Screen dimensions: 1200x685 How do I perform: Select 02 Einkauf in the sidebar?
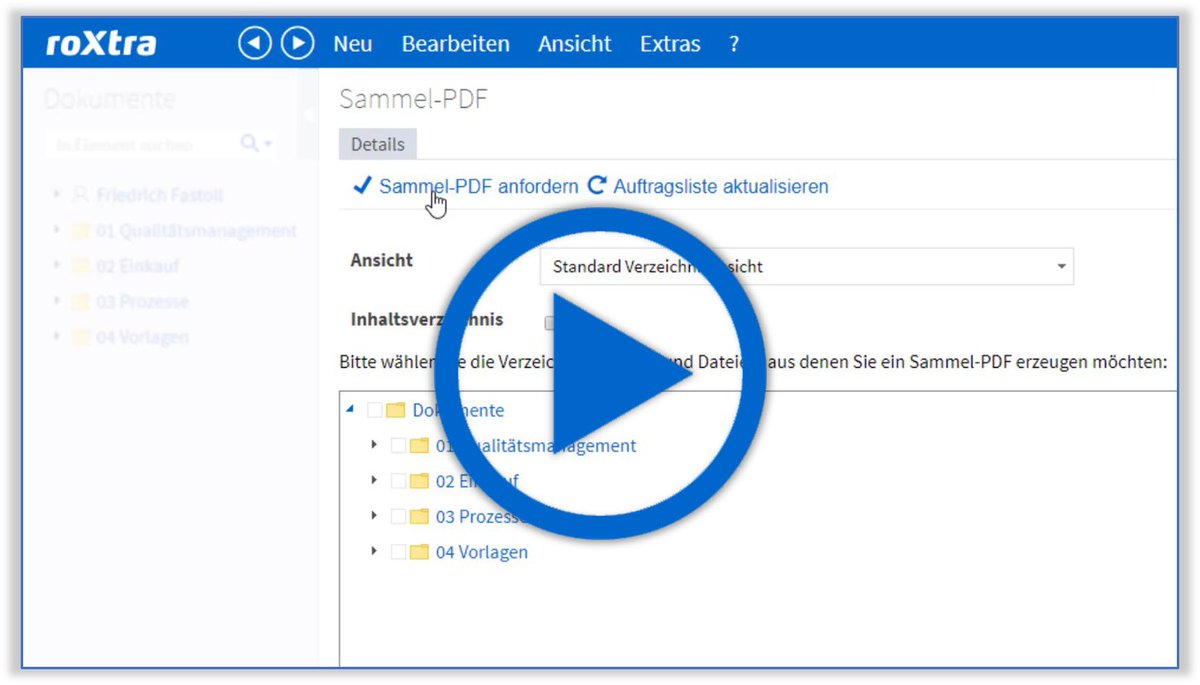tap(138, 266)
